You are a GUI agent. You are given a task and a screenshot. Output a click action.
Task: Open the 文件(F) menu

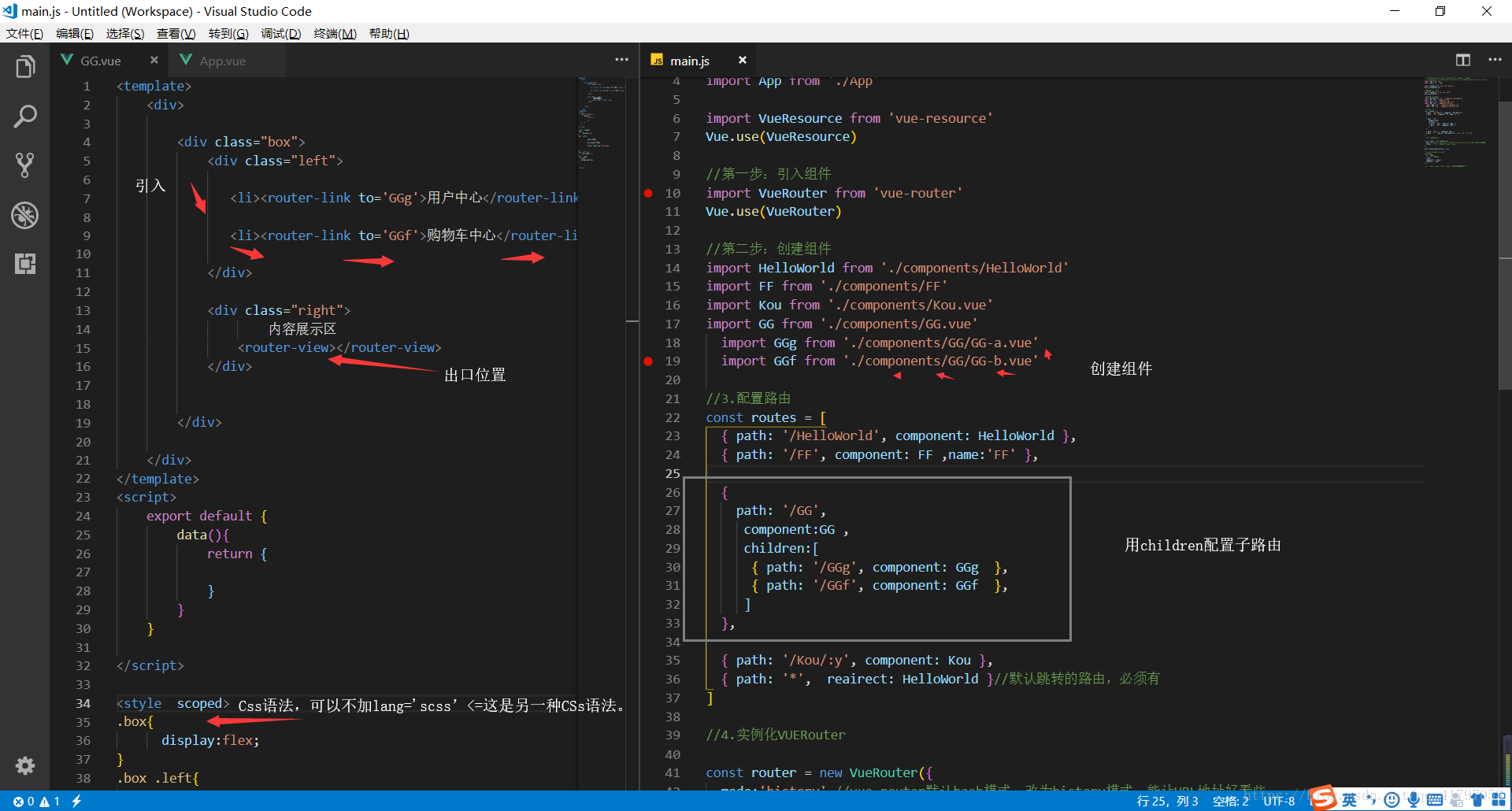tap(24, 34)
